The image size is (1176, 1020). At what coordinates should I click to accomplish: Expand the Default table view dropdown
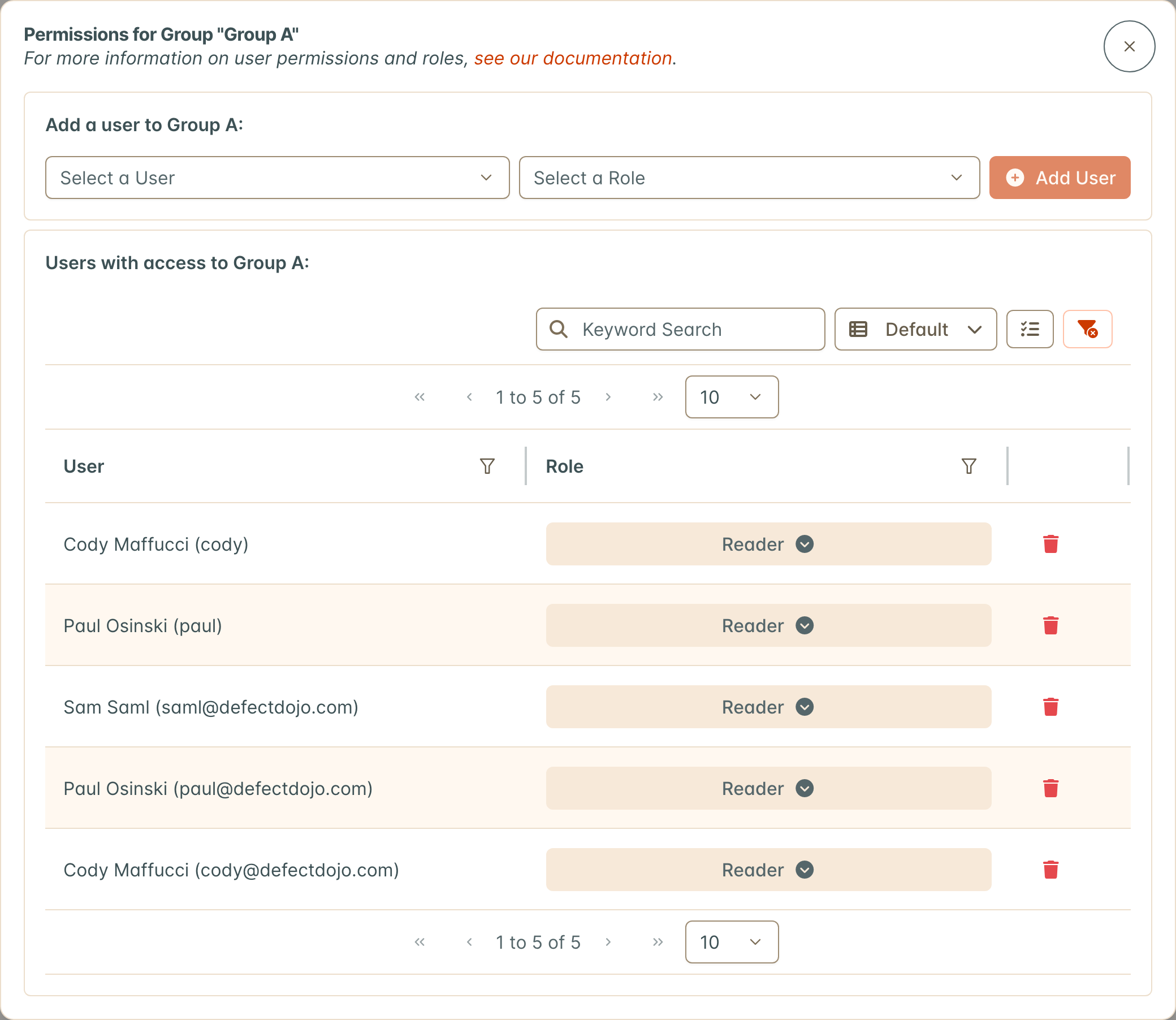[x=915, y=329]
